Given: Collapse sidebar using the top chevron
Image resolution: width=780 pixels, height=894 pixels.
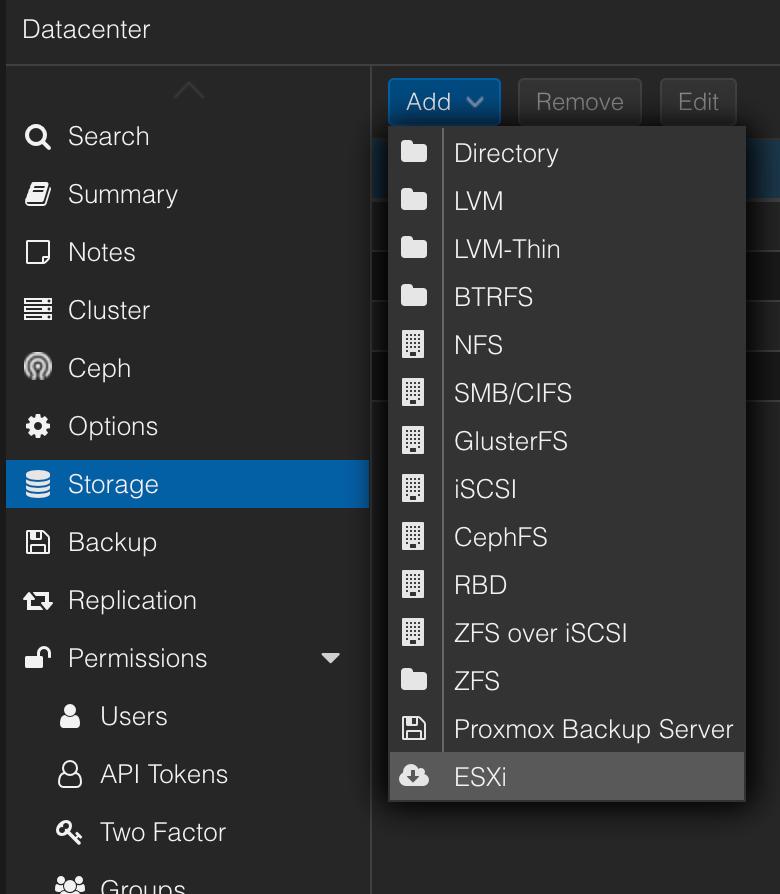Looking at the screenshot, I should (x=189, y=91).
